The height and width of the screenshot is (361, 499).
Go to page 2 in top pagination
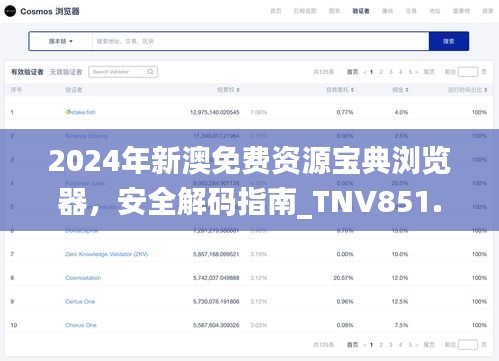point(381,72)
